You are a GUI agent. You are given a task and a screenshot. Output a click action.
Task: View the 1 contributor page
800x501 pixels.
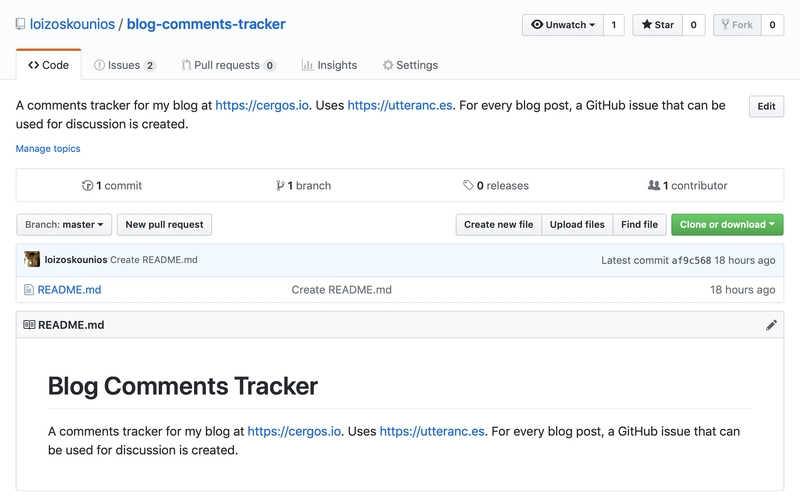tap(687, 186)
